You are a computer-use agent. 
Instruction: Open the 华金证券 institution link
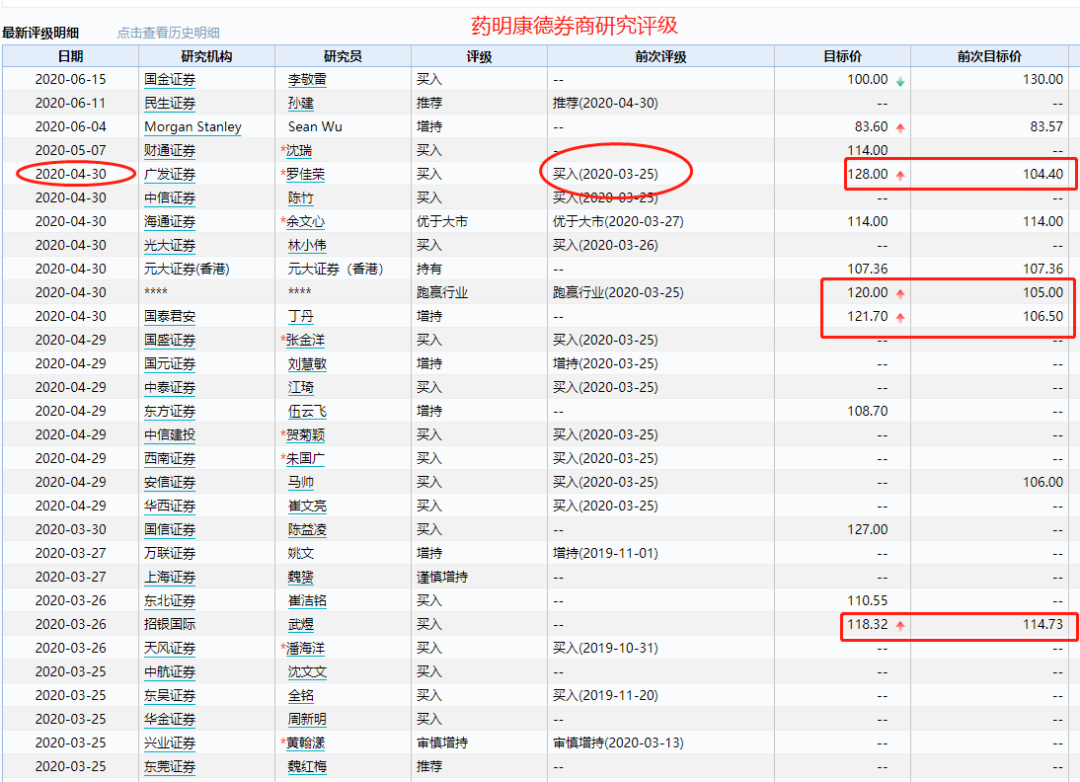pos(169,719)
